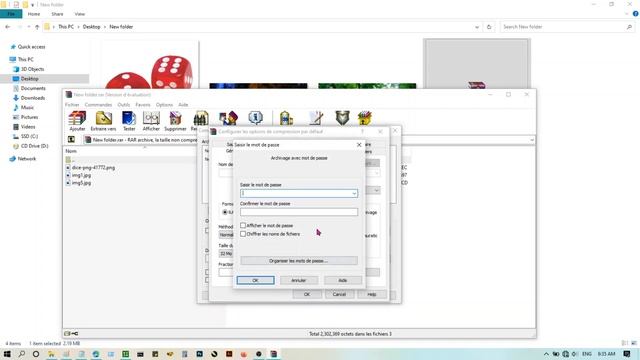This screenshot has width=640, height=360.
Task: Switch to the Explorer View ribbon tab
Action: pos(80,14)
